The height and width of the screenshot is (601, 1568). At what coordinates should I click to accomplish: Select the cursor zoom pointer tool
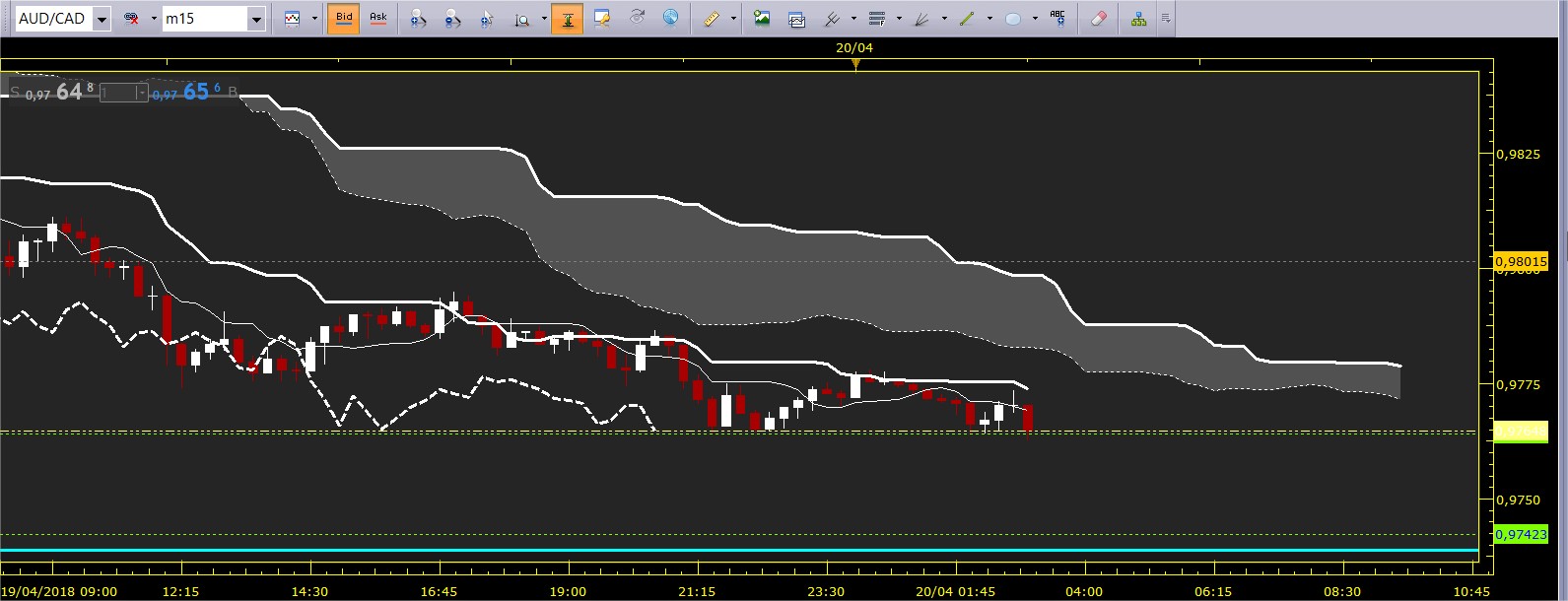487,18
